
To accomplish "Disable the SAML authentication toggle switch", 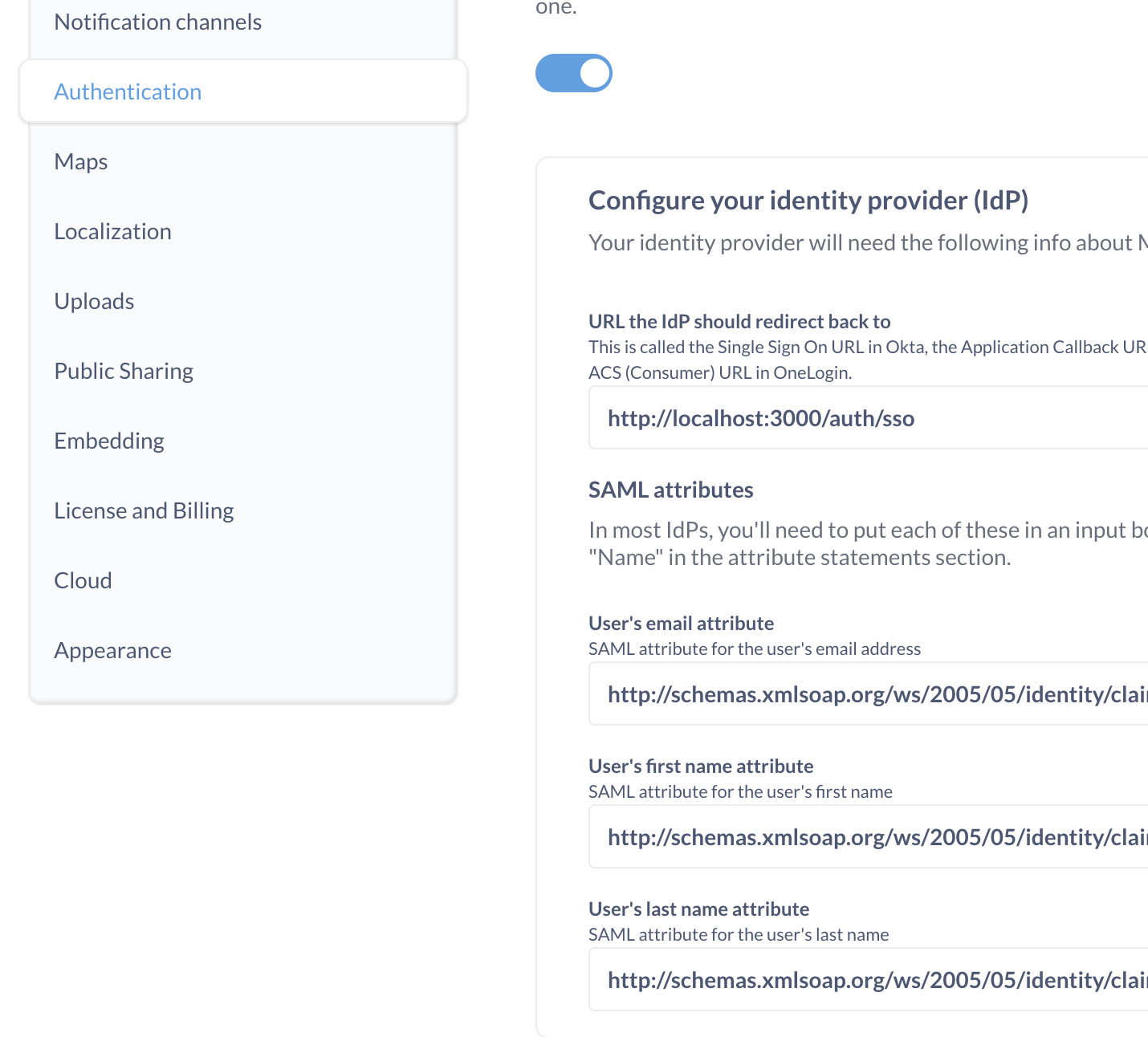I will (x=573, y=73).
